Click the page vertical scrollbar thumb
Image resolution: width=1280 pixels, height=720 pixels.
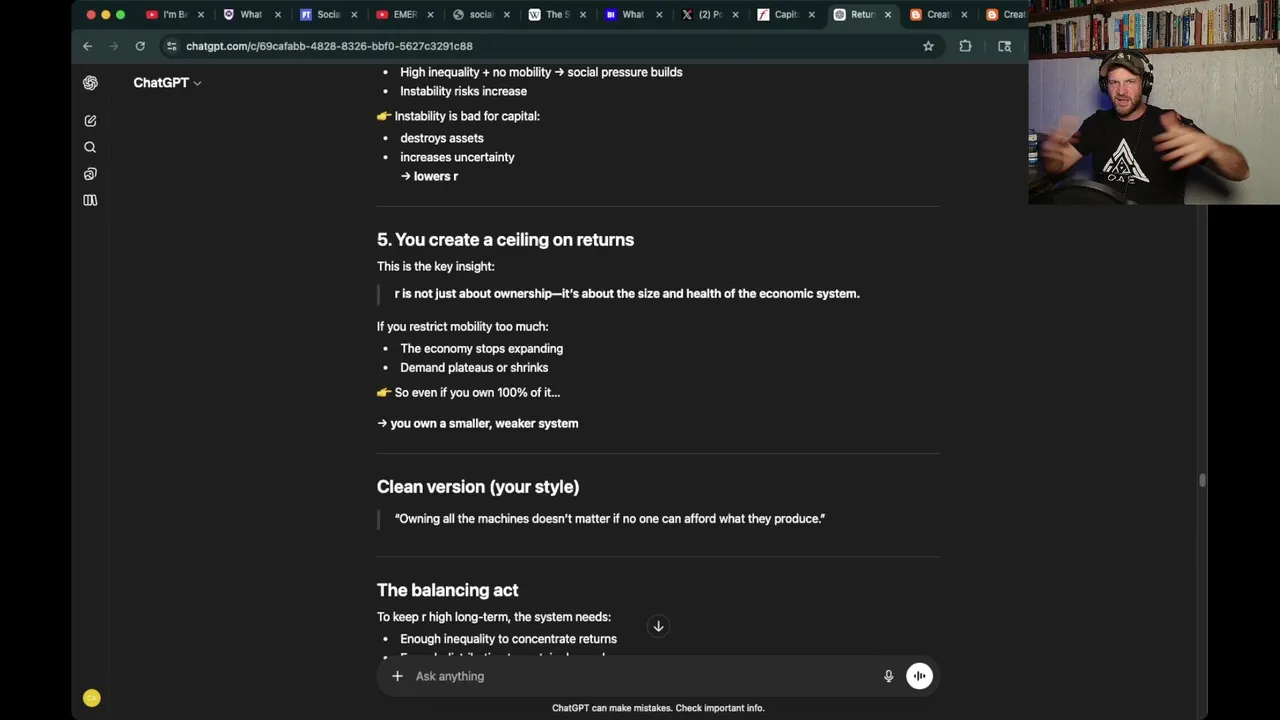point(1202,481)
